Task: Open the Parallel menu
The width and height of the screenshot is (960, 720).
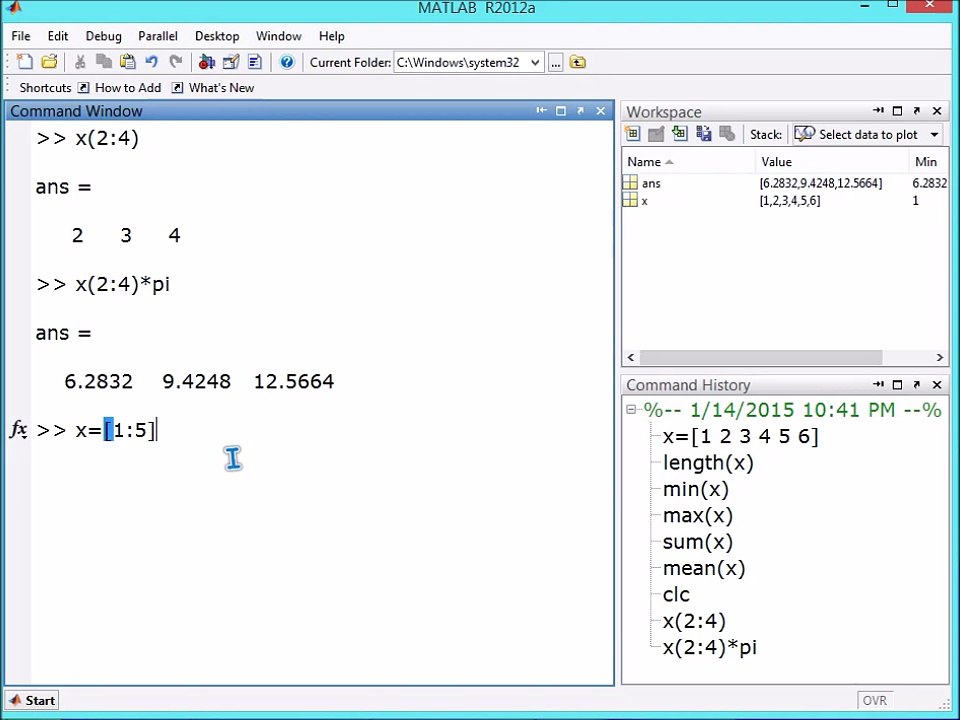Action: click(158, 36)
